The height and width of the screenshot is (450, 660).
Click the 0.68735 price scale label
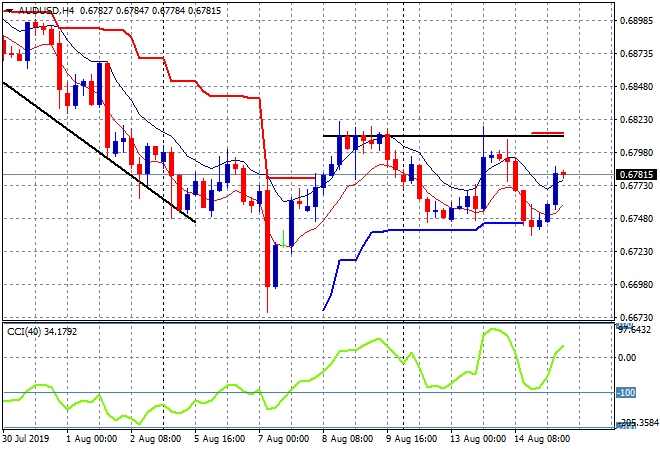[x=636, y=53]
